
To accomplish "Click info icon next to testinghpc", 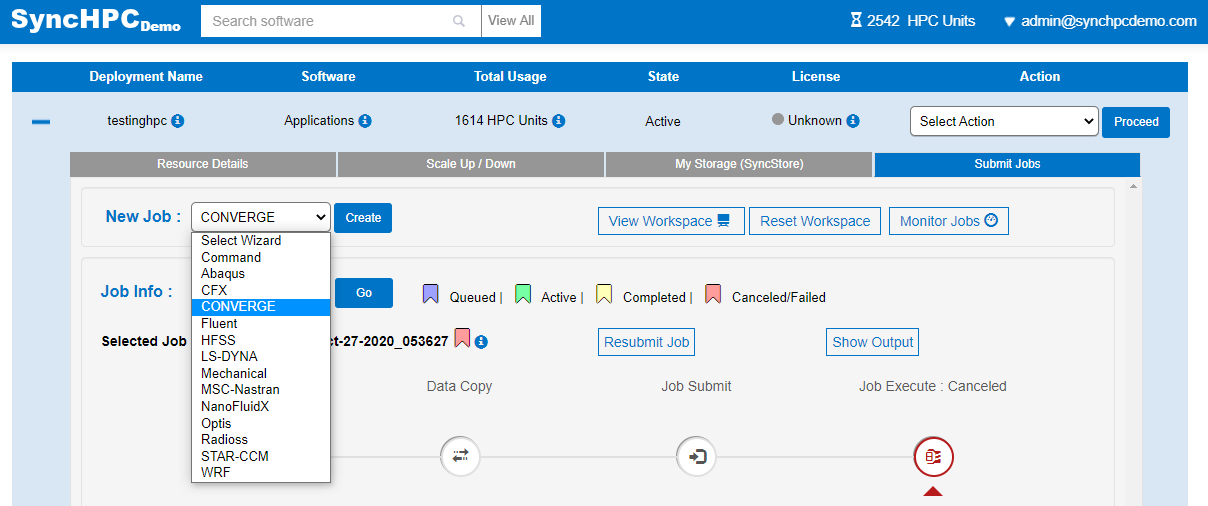I will (178, 121).
